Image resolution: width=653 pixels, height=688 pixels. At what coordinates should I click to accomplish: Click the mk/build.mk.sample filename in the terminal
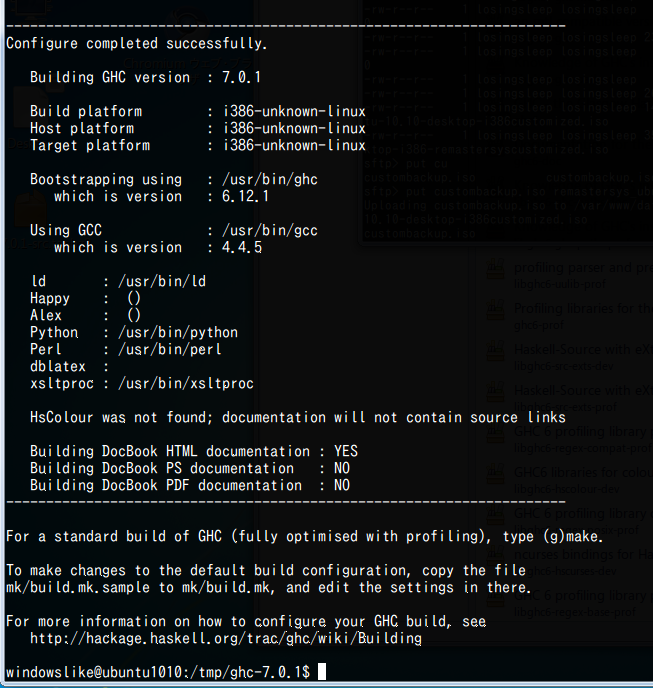[x=78, y=587]
